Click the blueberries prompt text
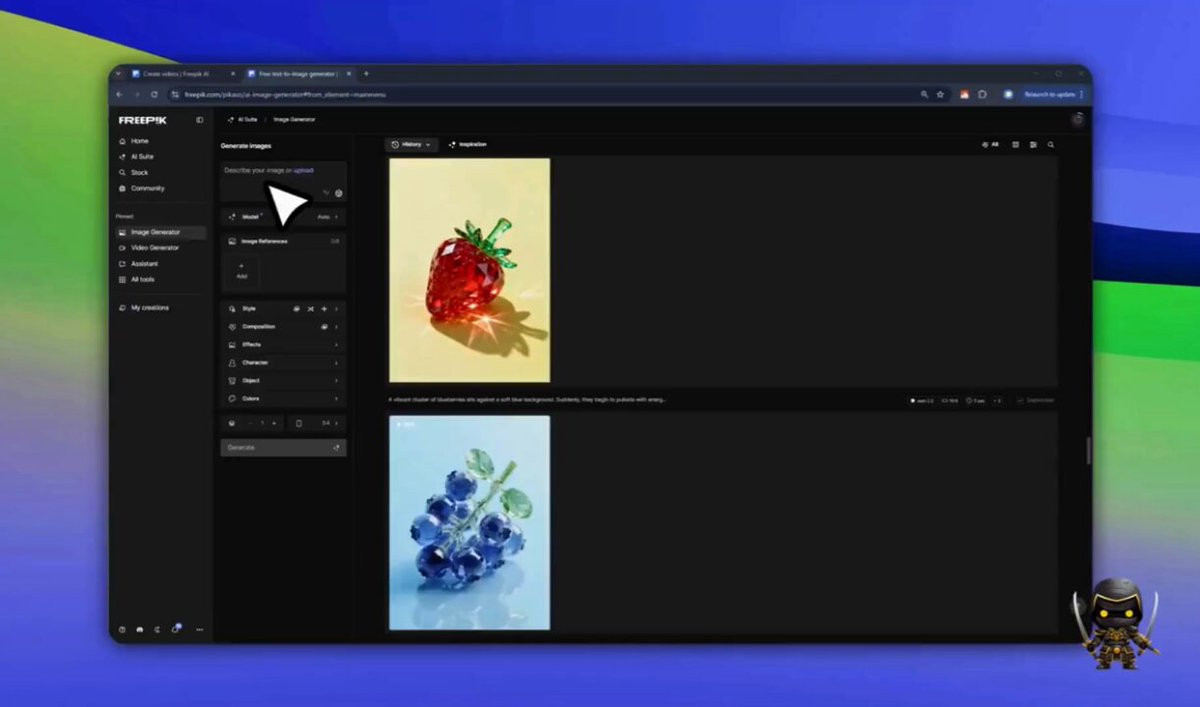This screenshot has width=1200, height=707. 527,399
